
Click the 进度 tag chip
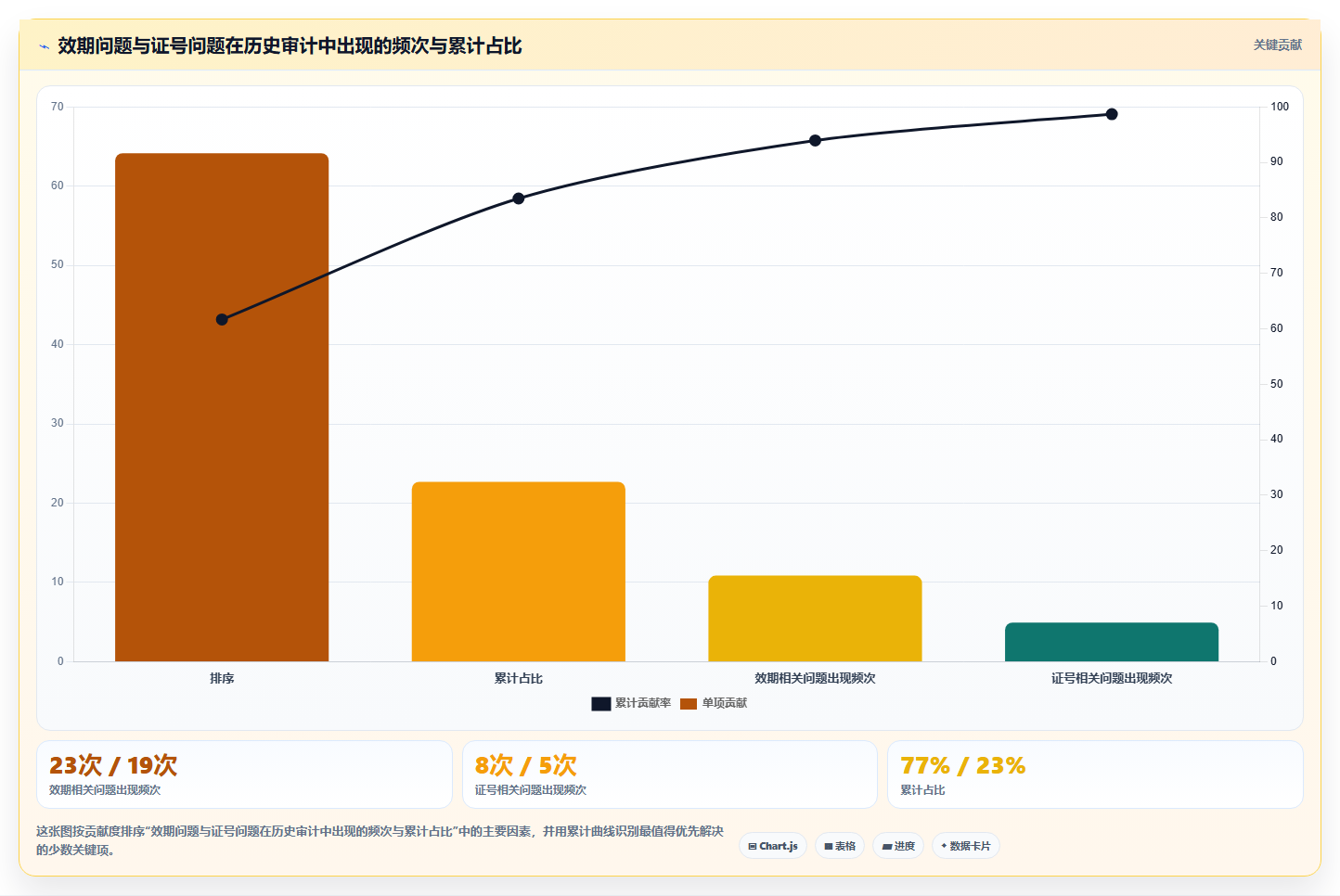click(x=898, y=846)
